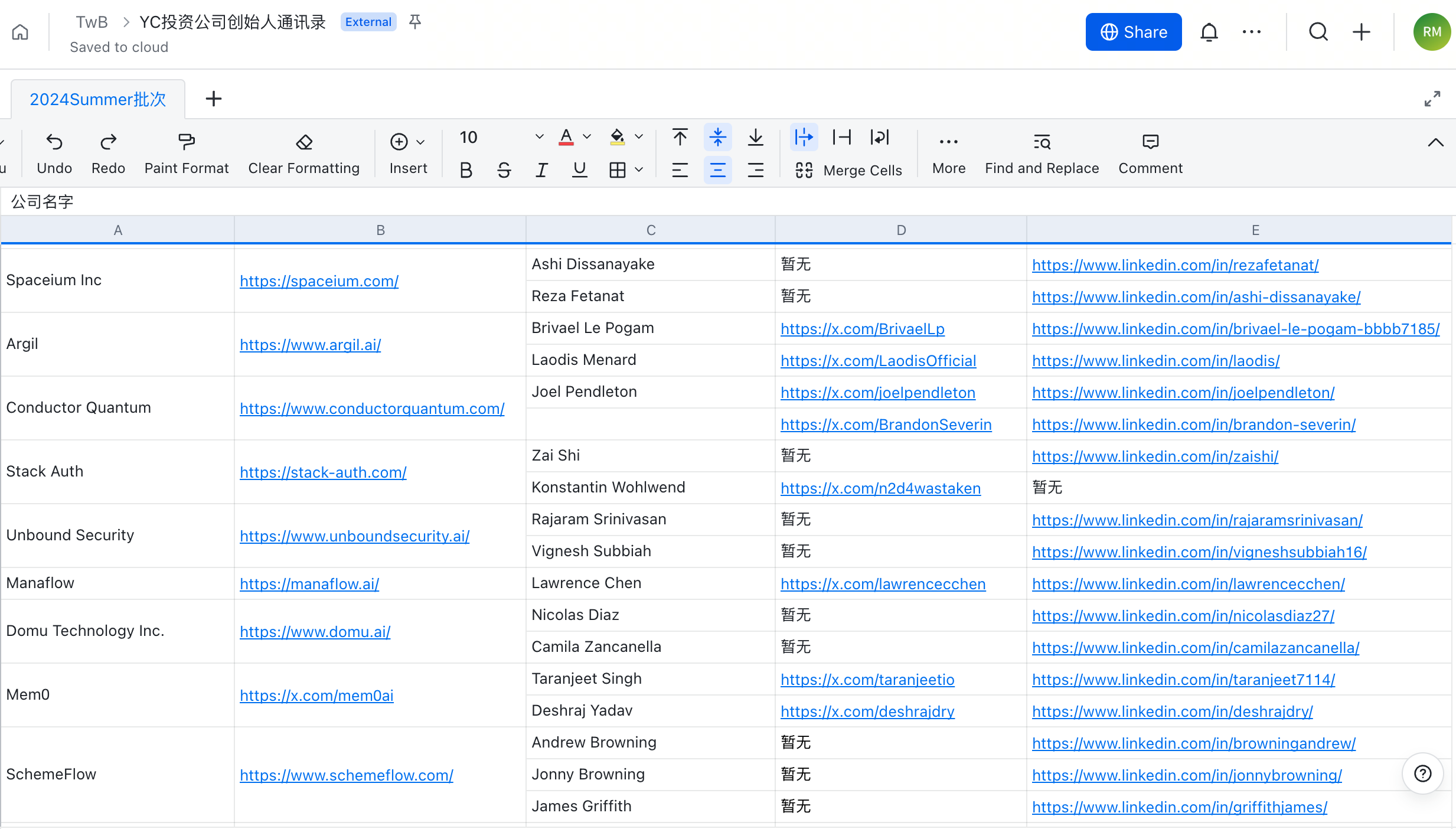
Task: Open the font size dropdown
Action: (539, 137)
